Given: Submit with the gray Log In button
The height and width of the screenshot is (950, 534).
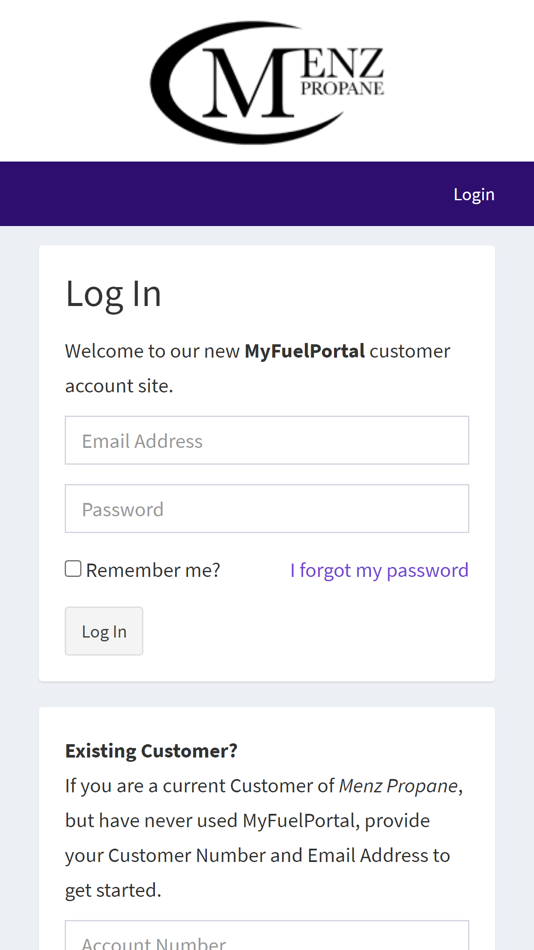Looking at the screenshot, I should [104, 631].
